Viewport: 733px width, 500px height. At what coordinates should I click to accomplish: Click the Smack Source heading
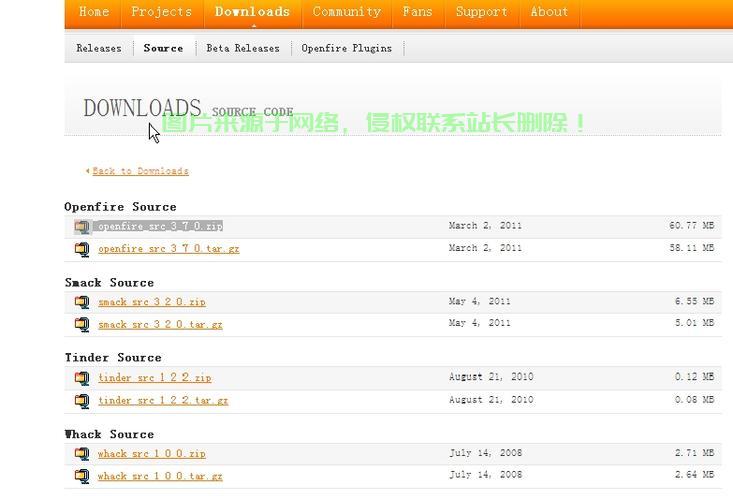109,283
